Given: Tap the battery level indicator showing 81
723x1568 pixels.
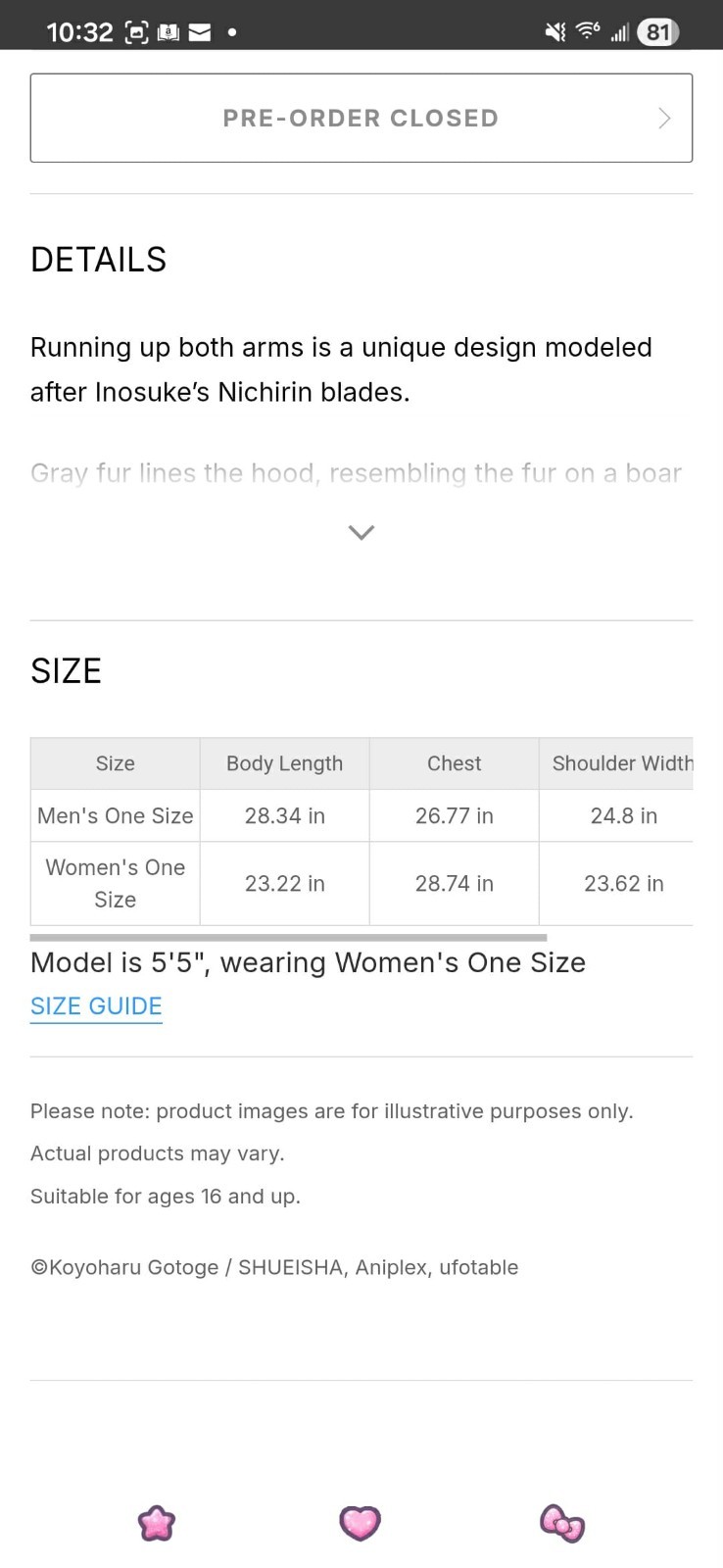Looking at the screenshot, I should pos(657,32).
